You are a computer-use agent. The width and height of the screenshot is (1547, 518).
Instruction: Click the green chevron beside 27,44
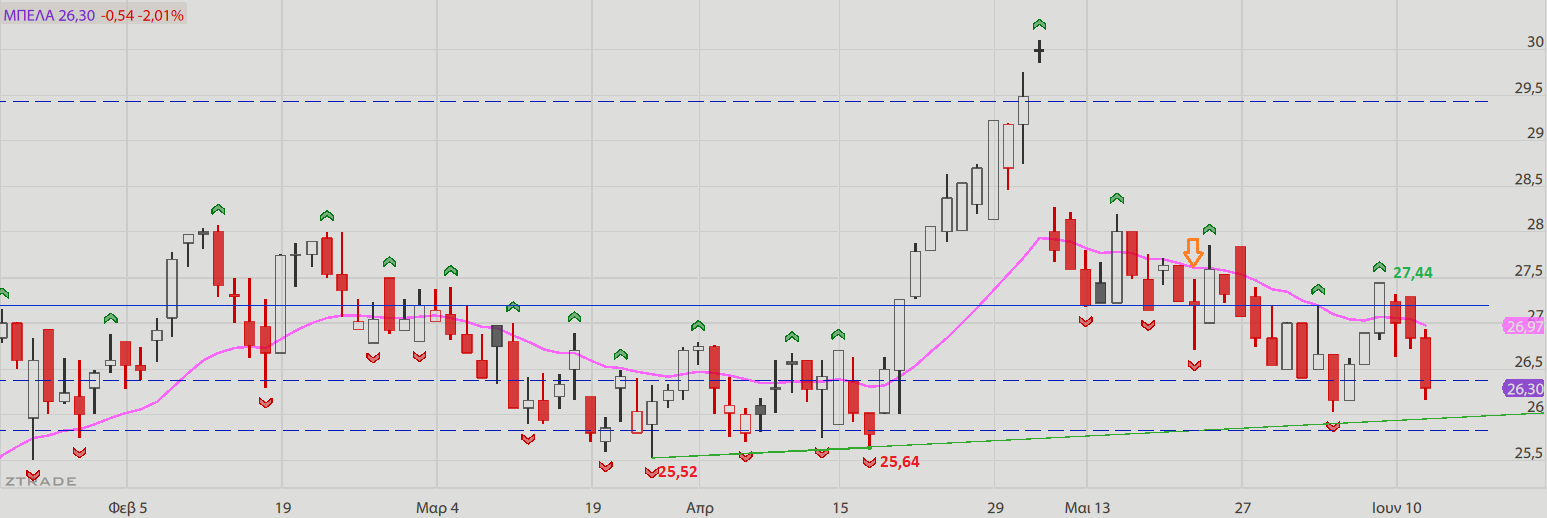(1379, 268)
